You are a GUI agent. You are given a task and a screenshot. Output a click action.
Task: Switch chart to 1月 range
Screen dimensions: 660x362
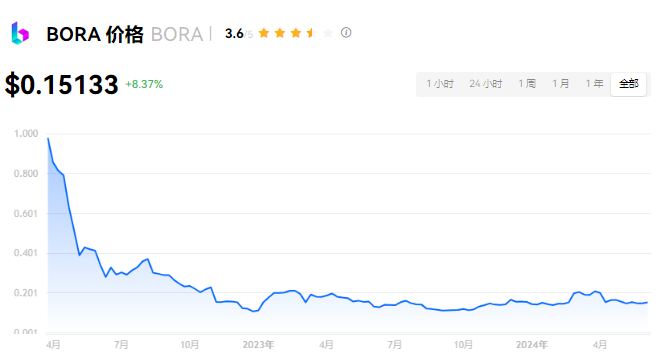561,84
